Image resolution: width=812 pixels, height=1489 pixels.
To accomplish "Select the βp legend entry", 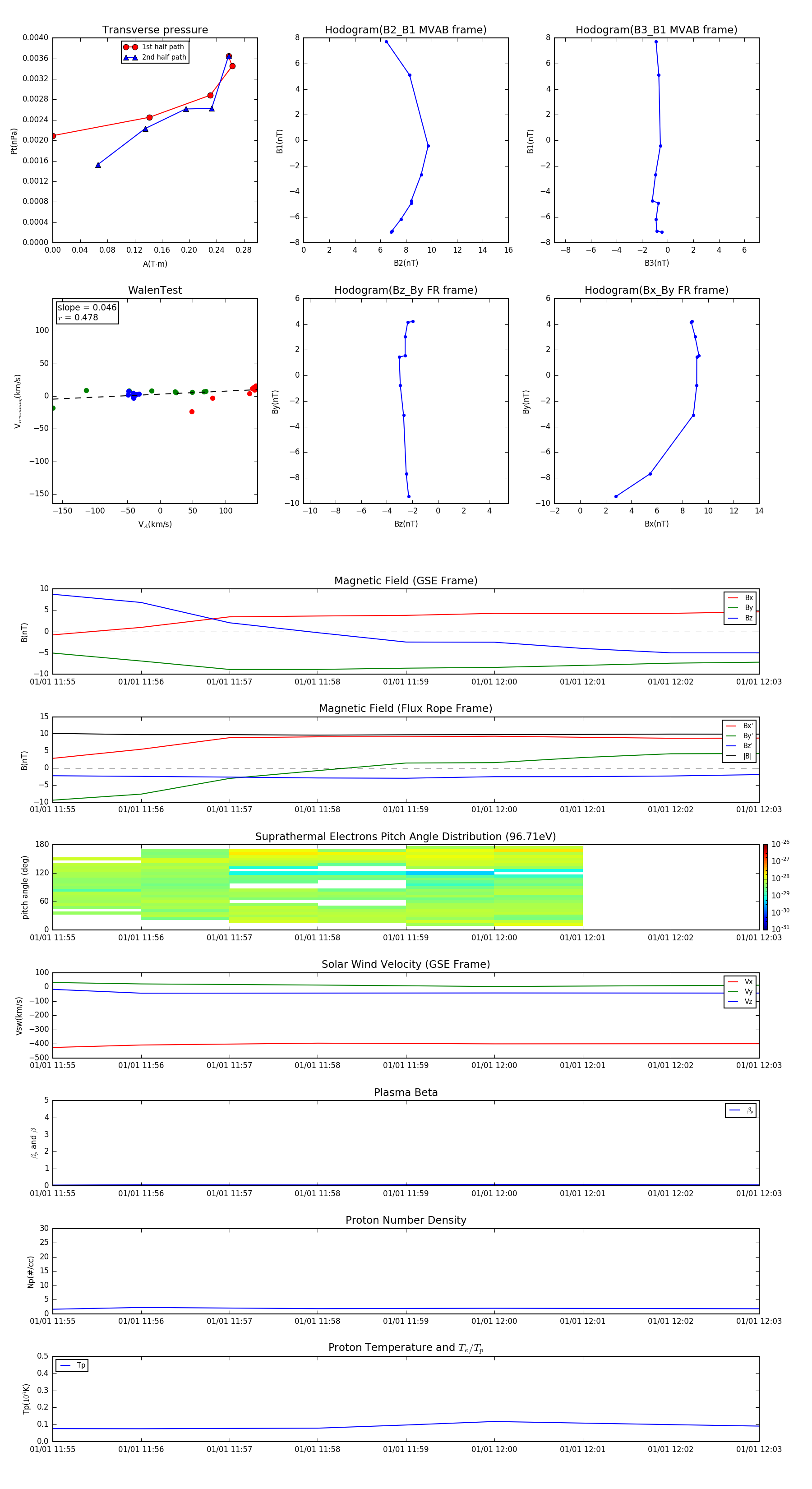I will click(741, 1110).
